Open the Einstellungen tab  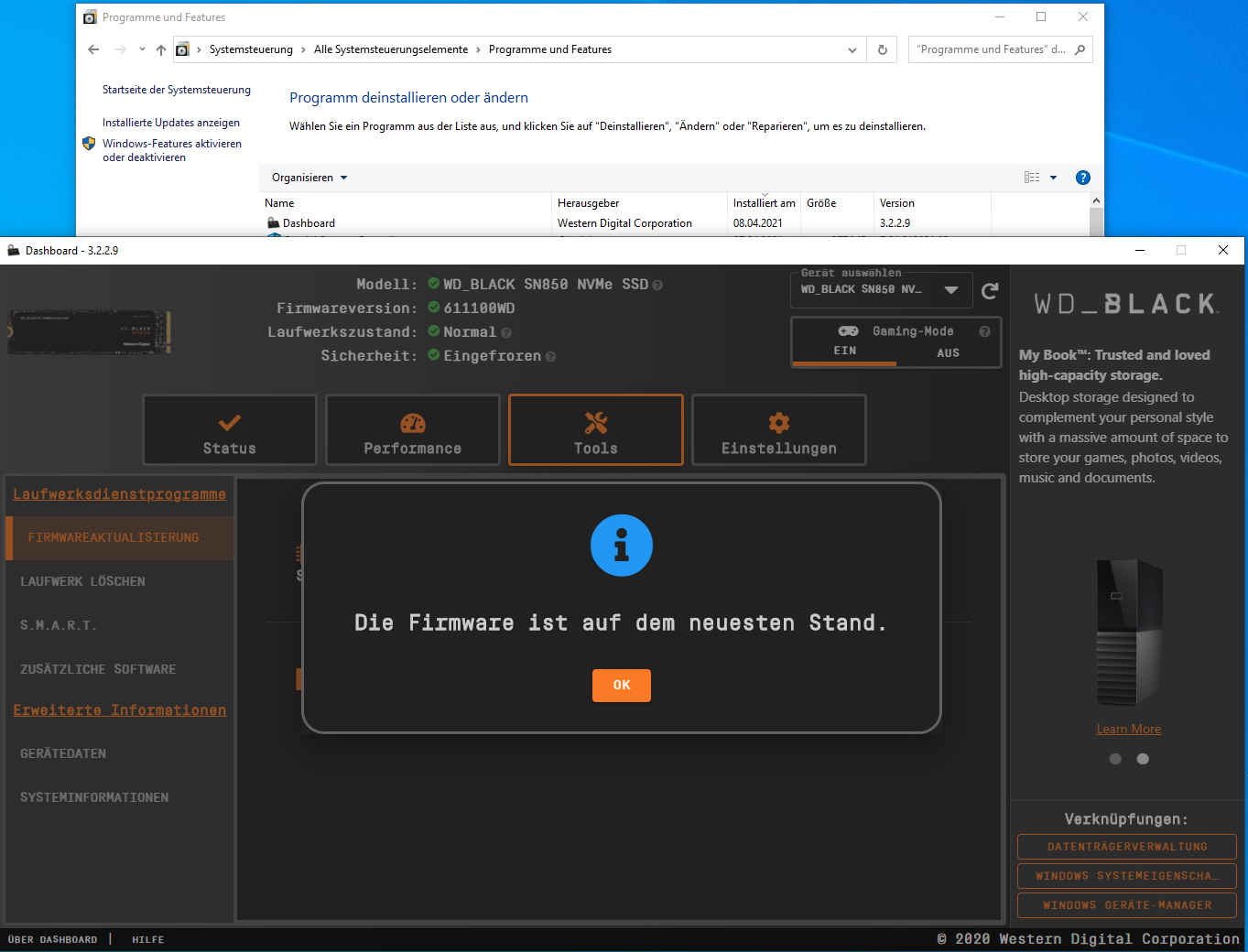pos(779,430)
